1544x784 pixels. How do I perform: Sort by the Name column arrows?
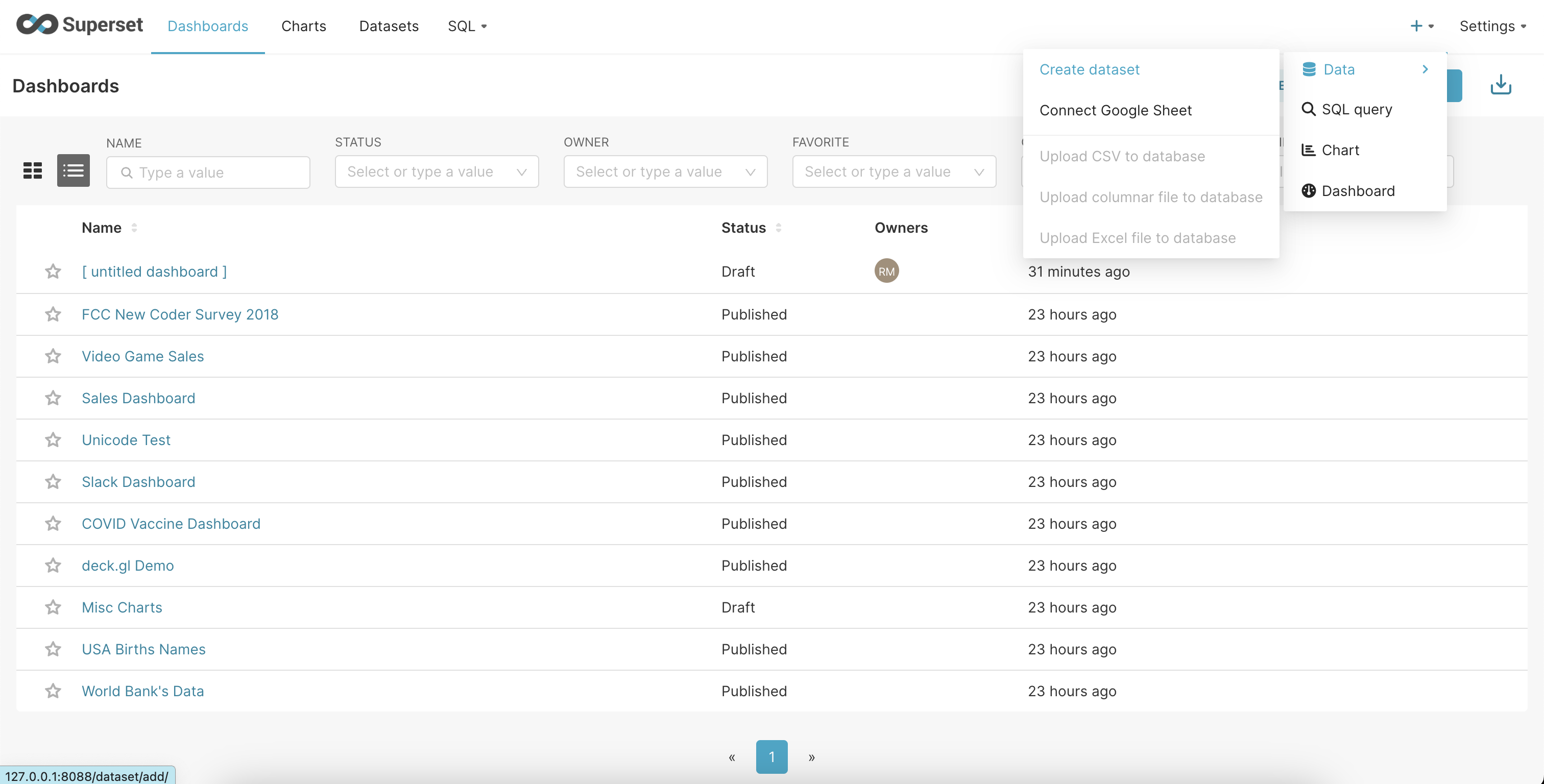134,228
